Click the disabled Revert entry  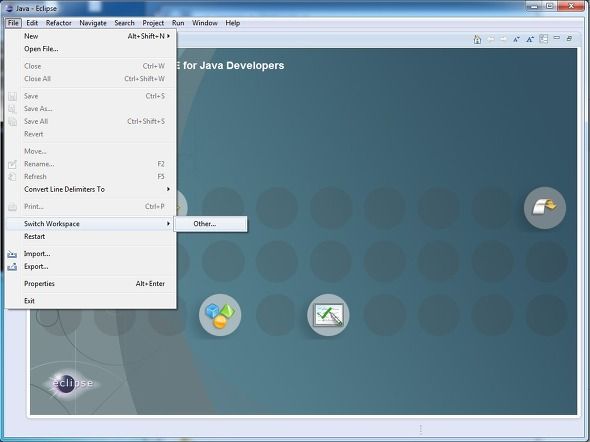click(91, 134)
